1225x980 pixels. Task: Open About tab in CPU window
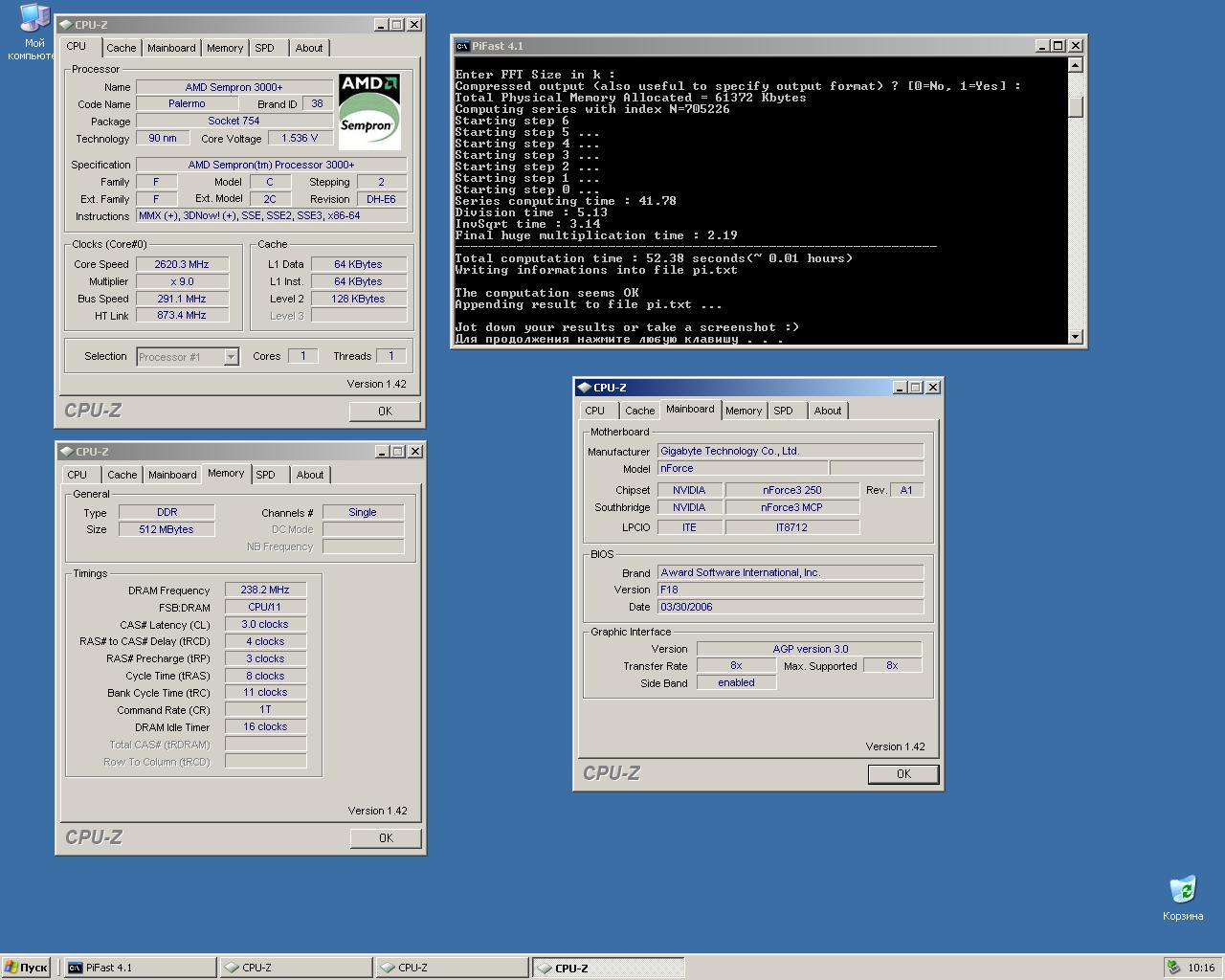(309, 48)
